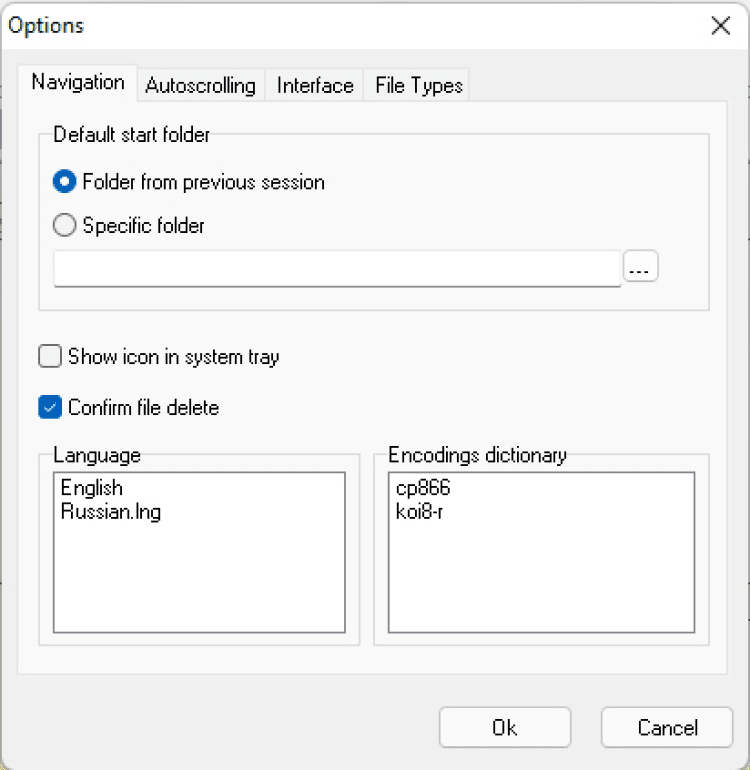
Task: Pick Russian.lng from the Language list
Action: (x=110, y=512)
